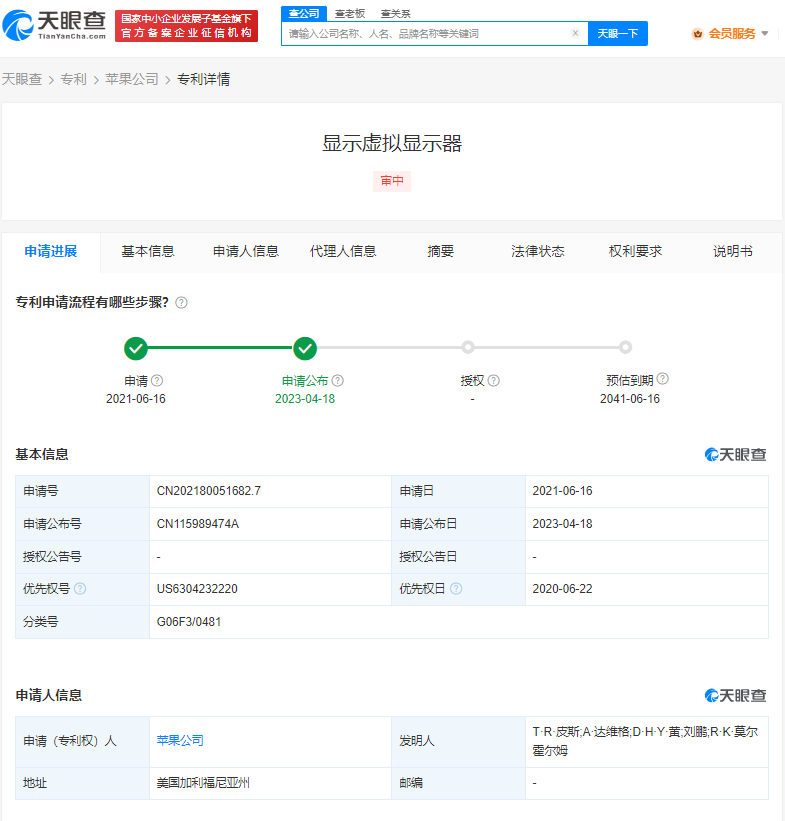The image size is (785, 821).
Task: Click estimated expiry date 2041-06-16
Action: [630, 399]
